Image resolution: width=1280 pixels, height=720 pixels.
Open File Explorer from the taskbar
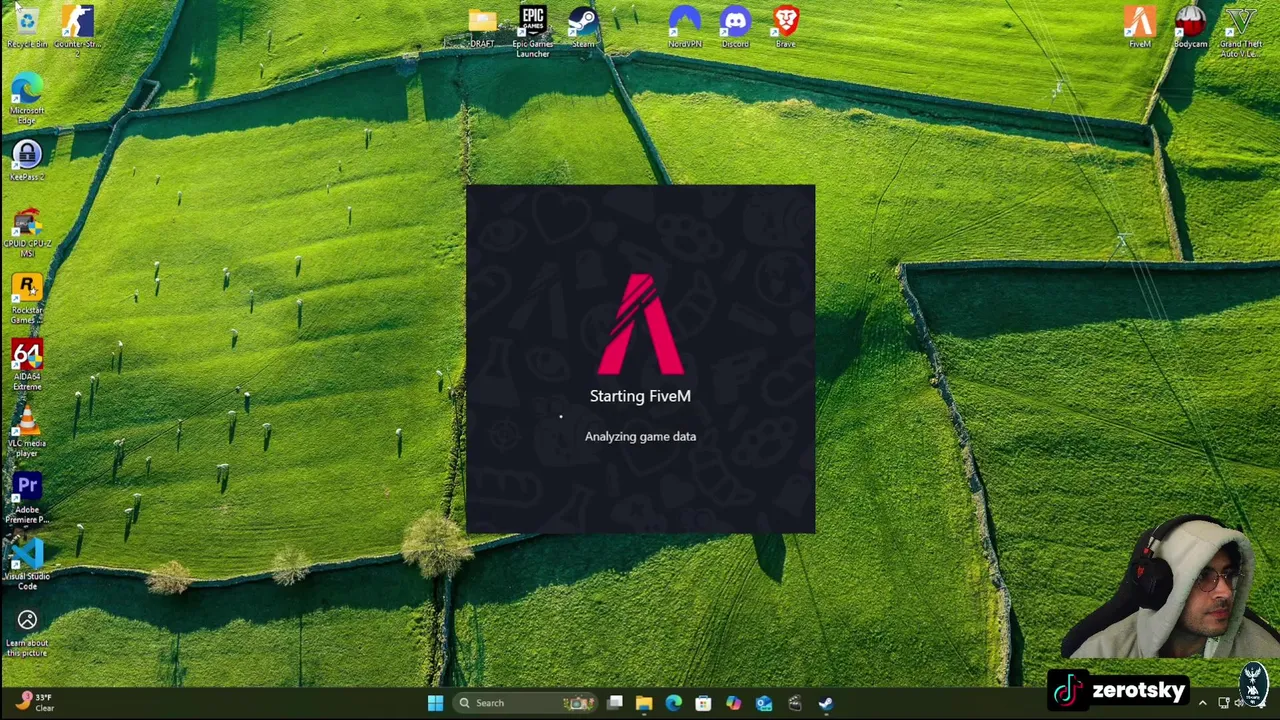pos(644,703)
